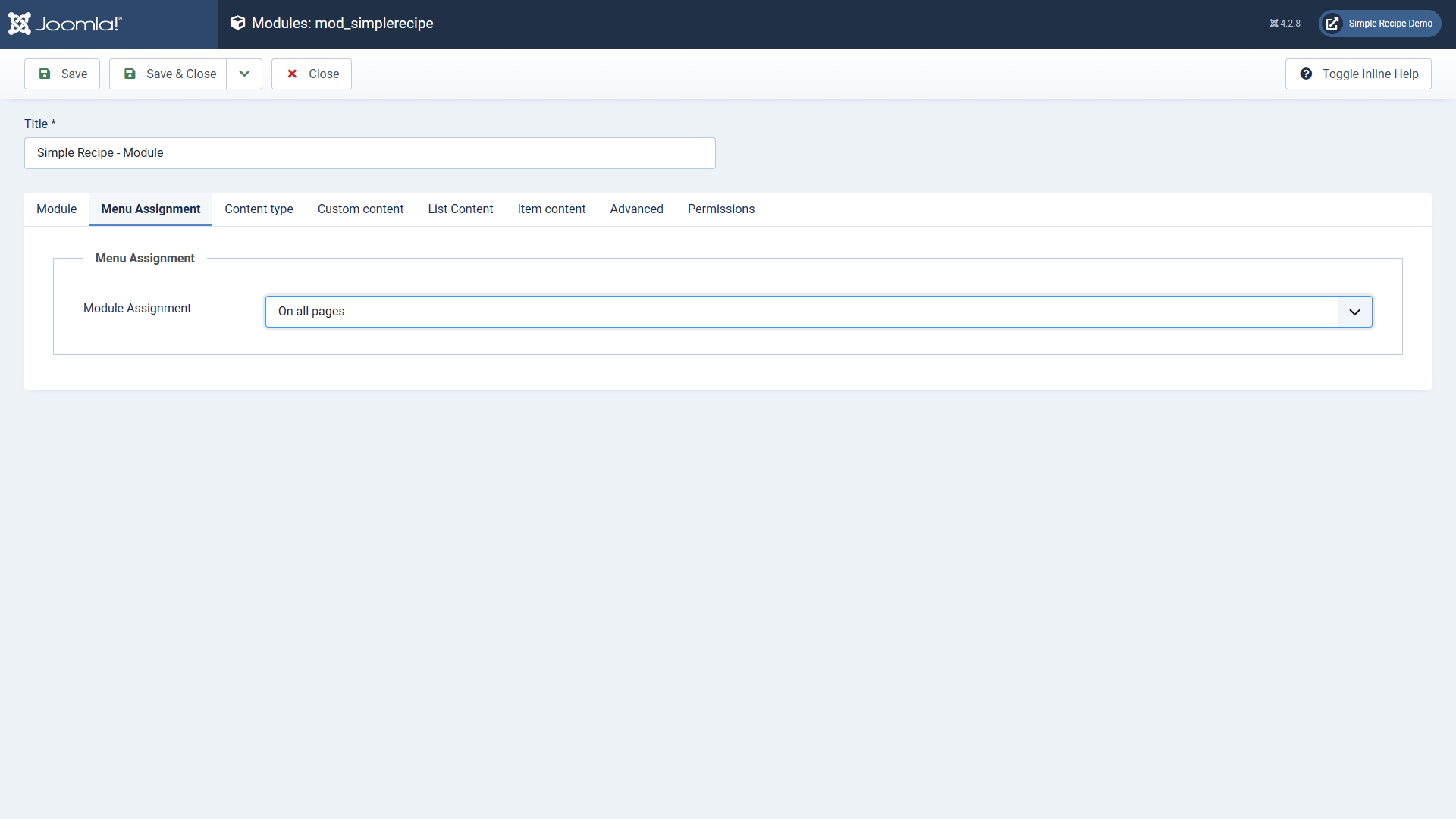This screenshot has width=1456, height=819.
Task: Open the Module Assignment dropdown
Action: click(800, 312)
